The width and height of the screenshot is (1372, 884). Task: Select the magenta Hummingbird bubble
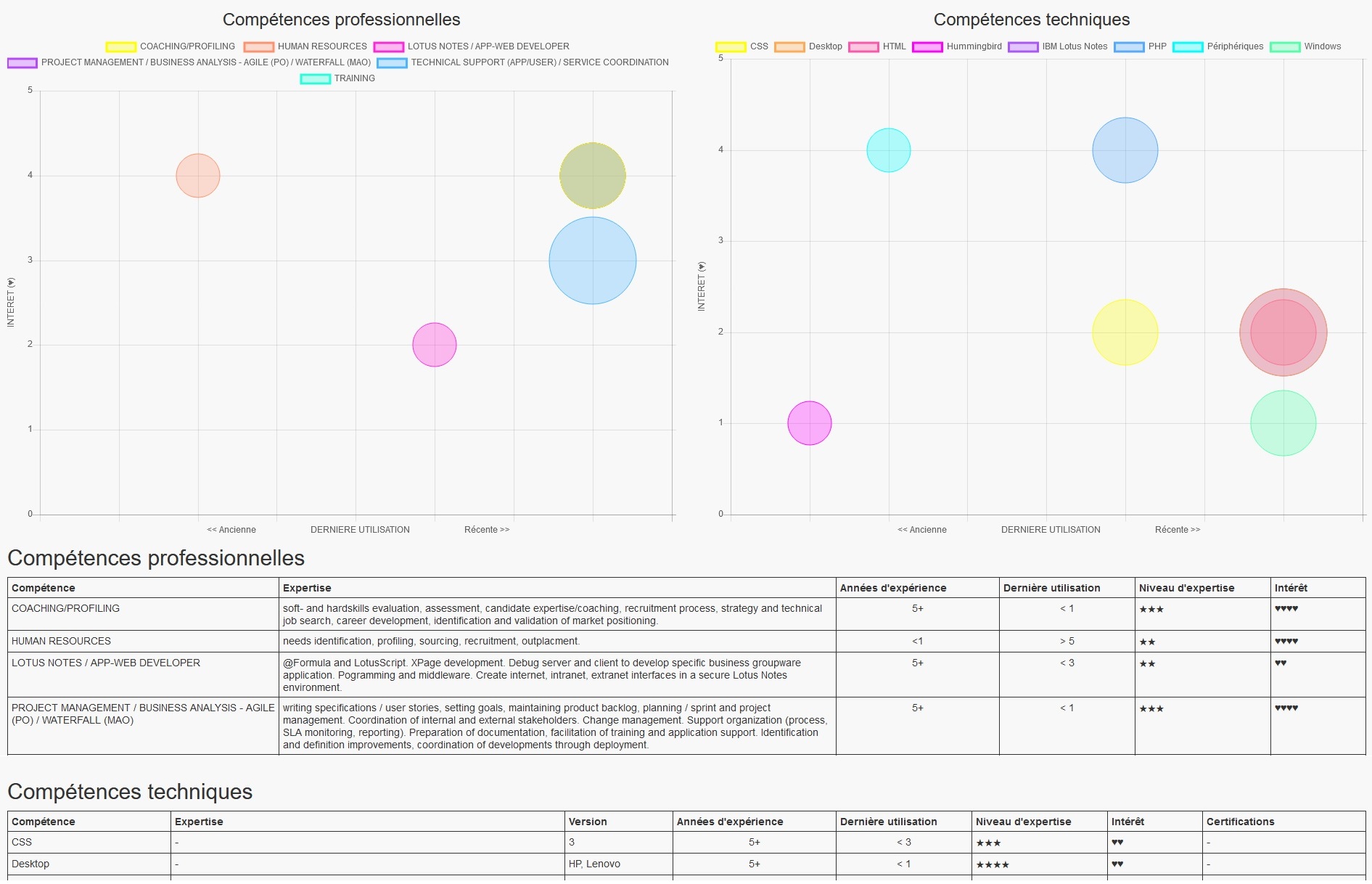point(810,423)
